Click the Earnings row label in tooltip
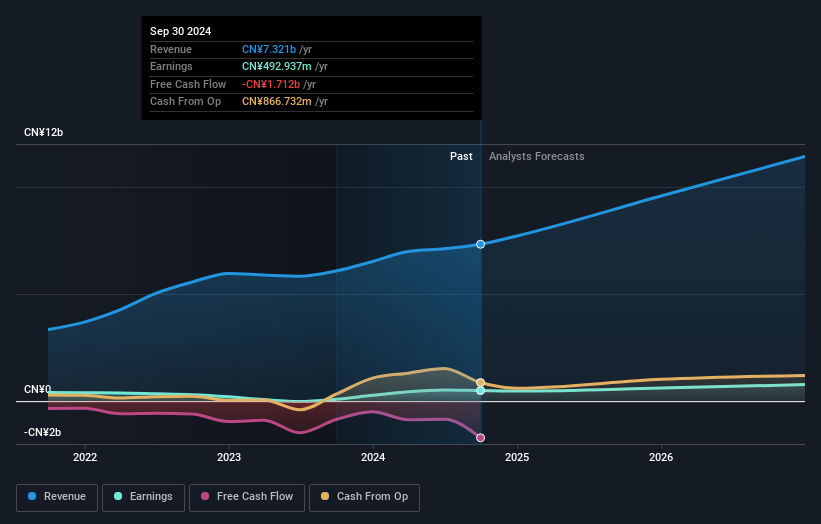 click(171, 66)
